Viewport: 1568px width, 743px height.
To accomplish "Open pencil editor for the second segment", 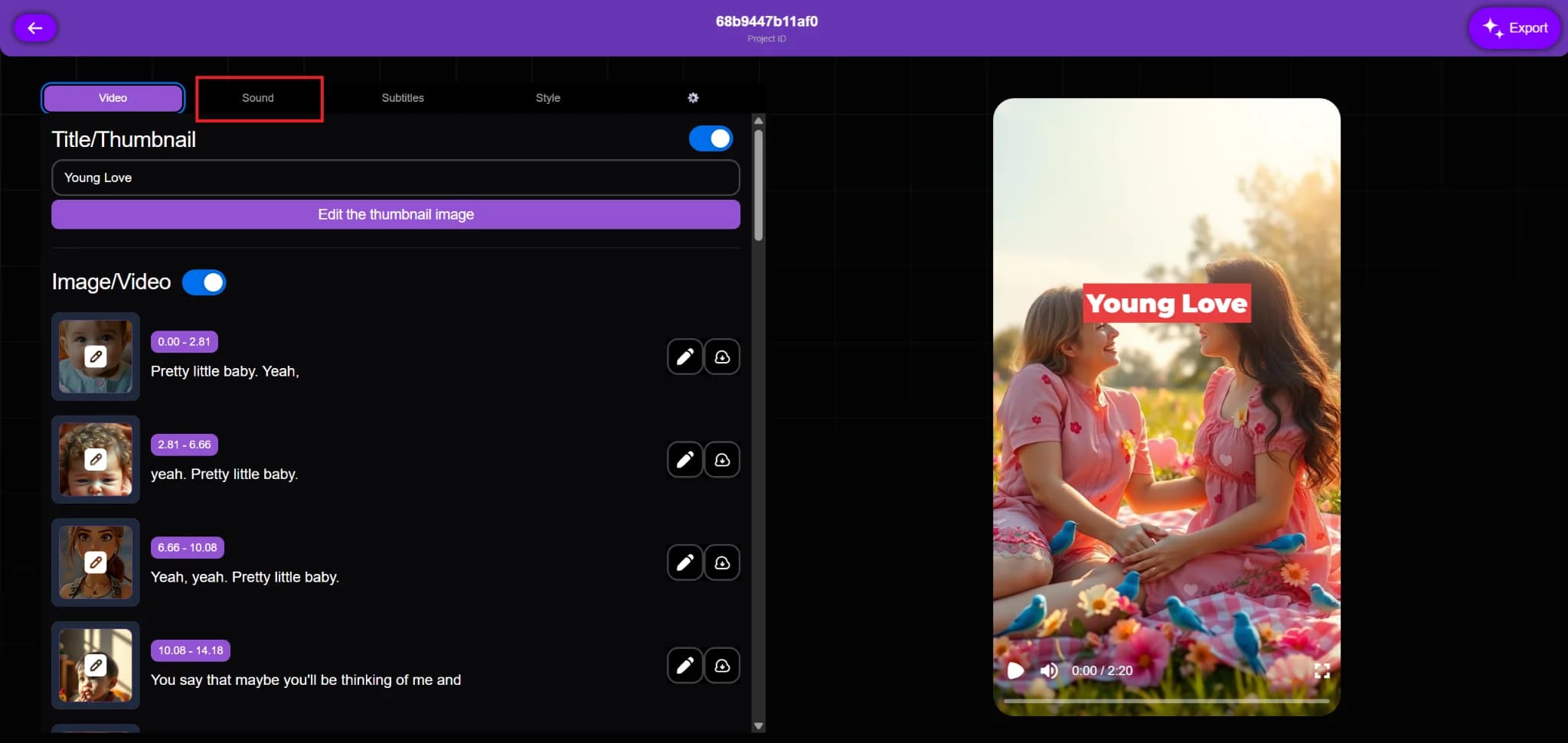I will (x=684, y=459).
